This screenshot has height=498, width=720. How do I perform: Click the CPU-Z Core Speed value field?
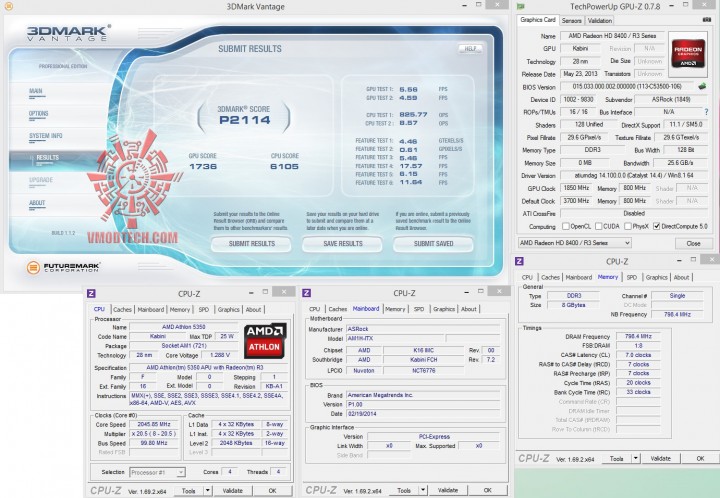tap(154, 425)
